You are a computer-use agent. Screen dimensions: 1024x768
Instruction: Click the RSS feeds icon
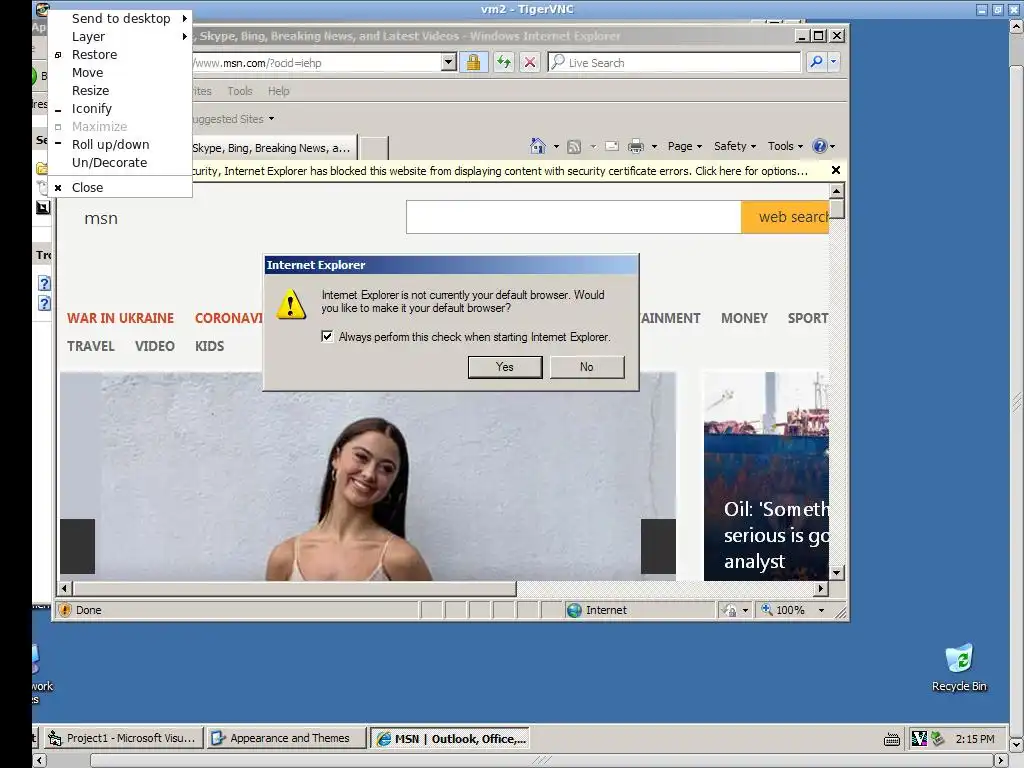coord(574,146)
